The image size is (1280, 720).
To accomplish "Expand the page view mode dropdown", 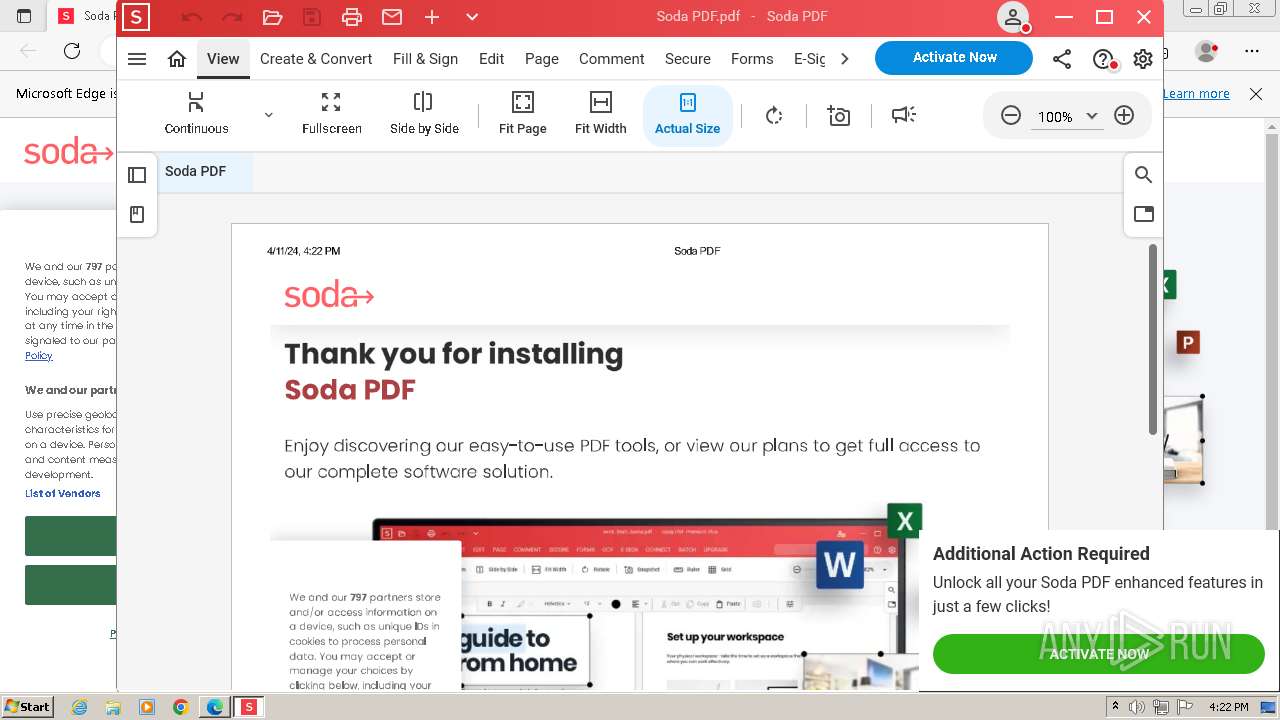I will 268,115.
